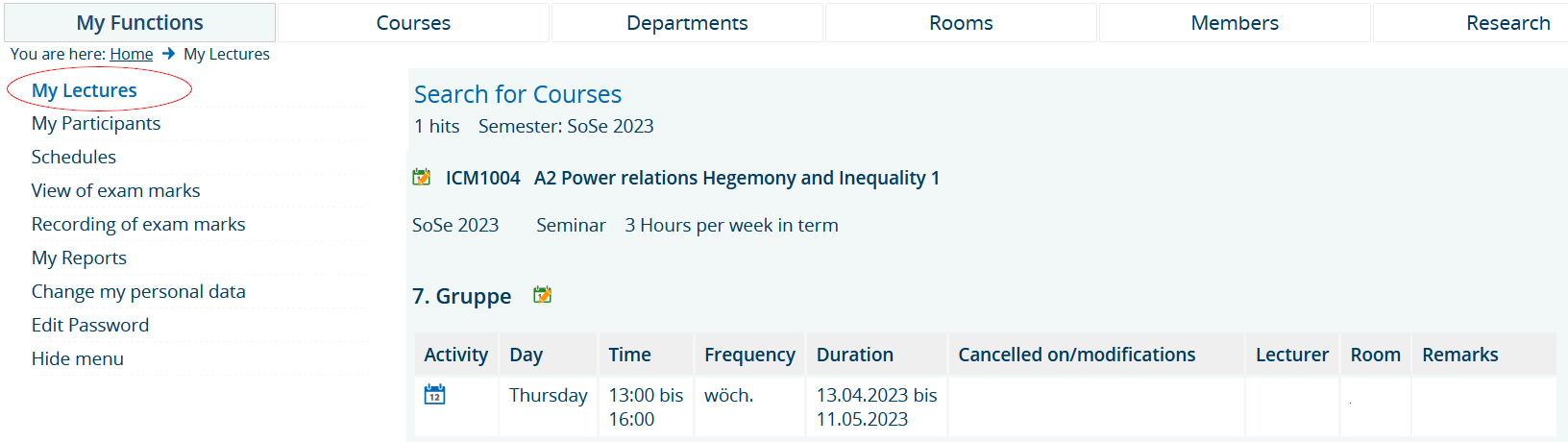The height and width of the screenshot is (442, 1568).
Task: Click Change my personal data
Action: (x=138, y=292)
